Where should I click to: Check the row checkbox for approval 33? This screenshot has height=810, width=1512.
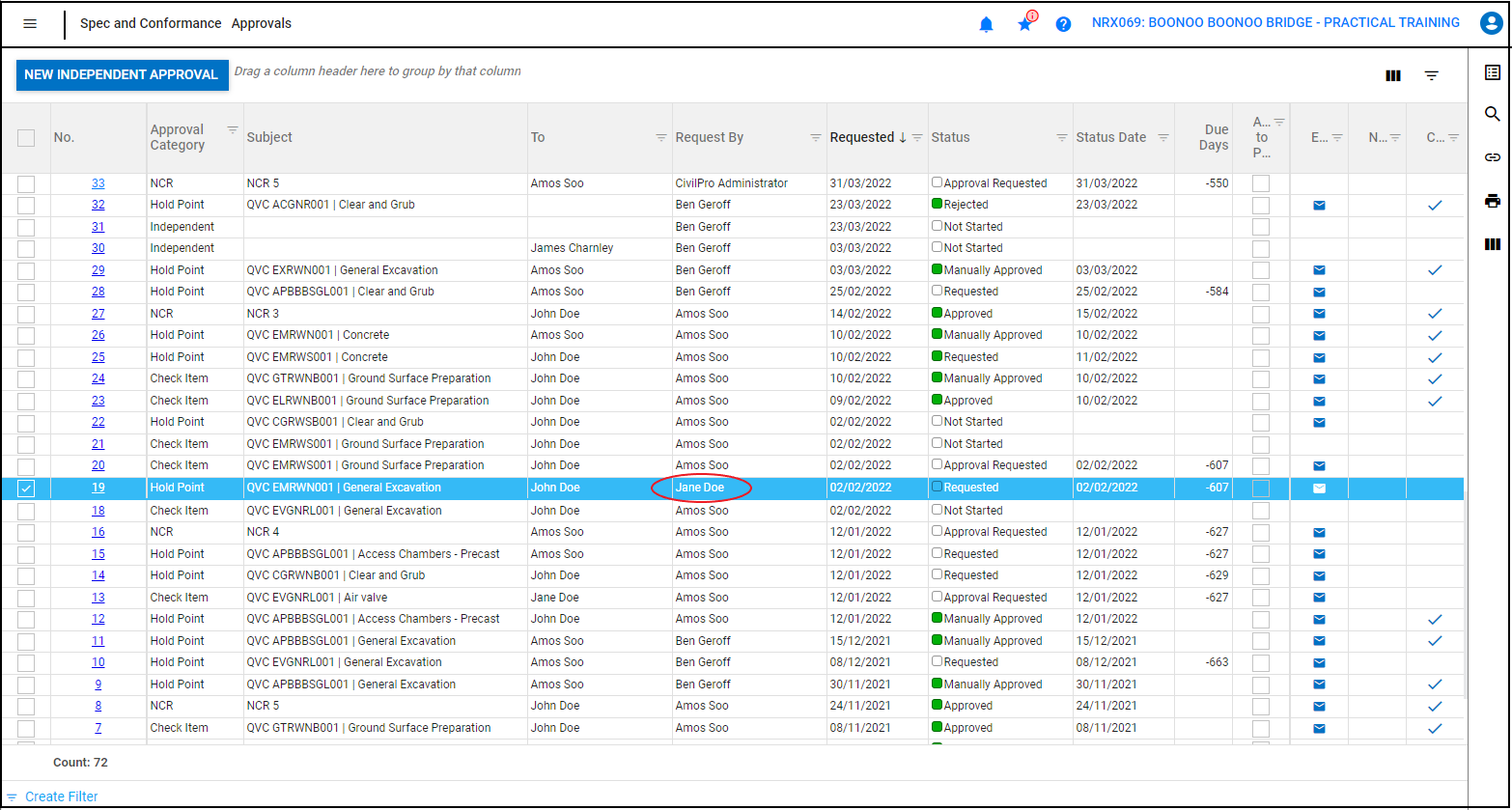tap(26, 183)
